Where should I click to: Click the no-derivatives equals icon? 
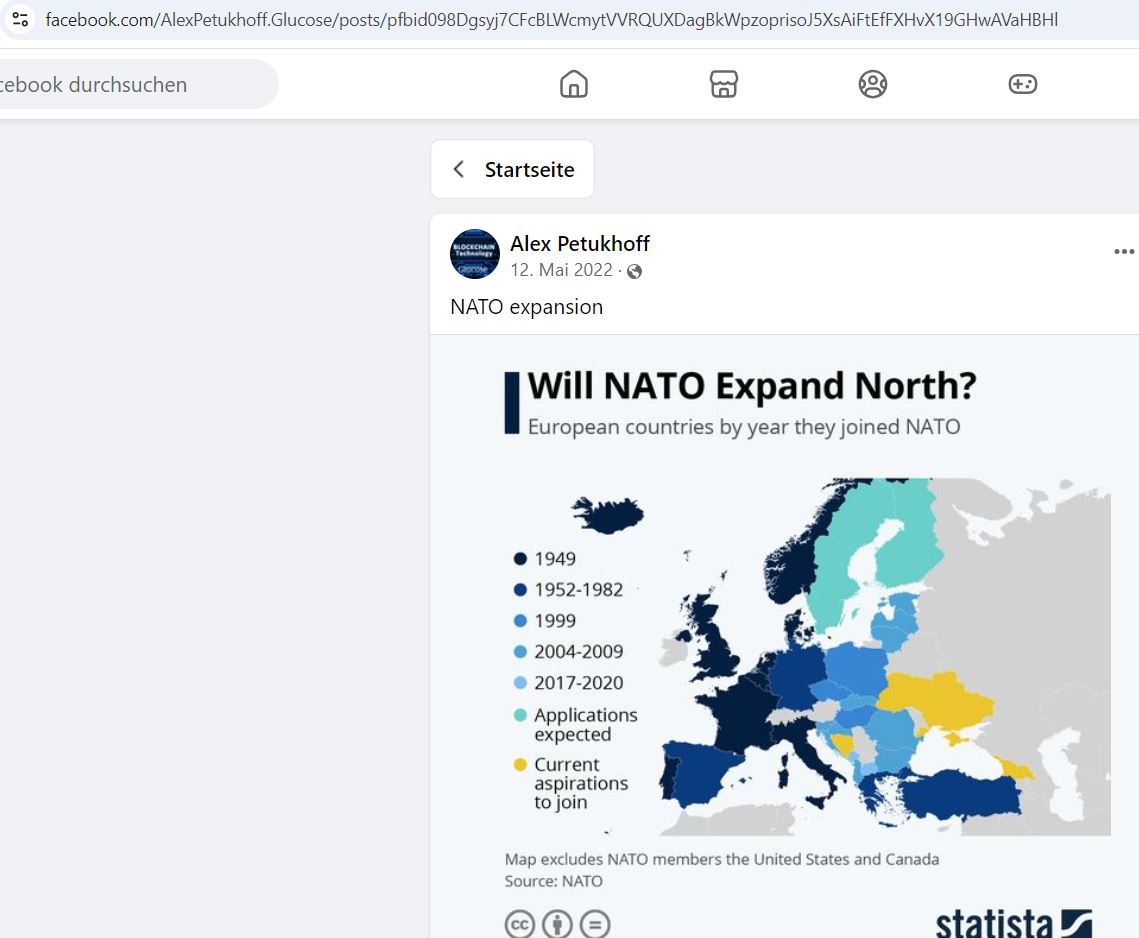[595, 924]
